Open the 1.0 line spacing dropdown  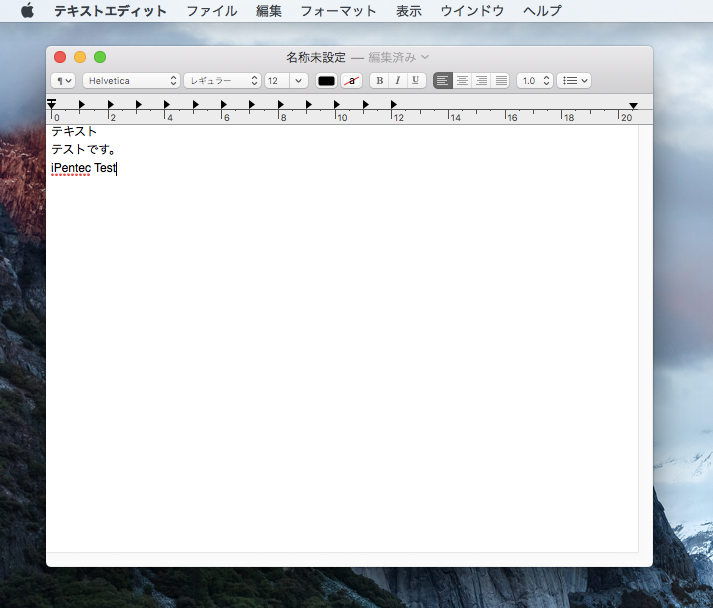(535, 80)
